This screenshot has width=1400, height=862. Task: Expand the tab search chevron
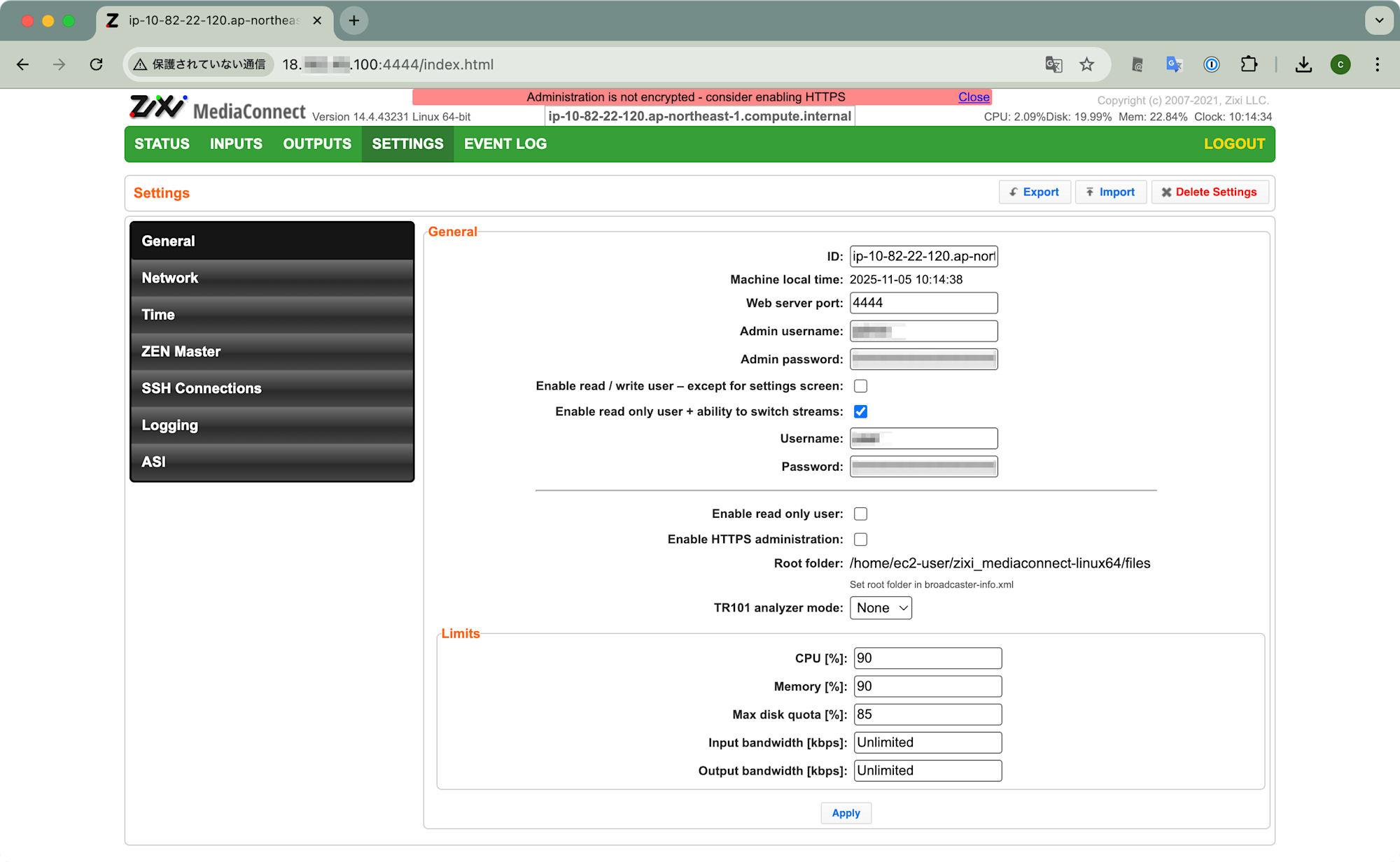[x=1379, y=20]
